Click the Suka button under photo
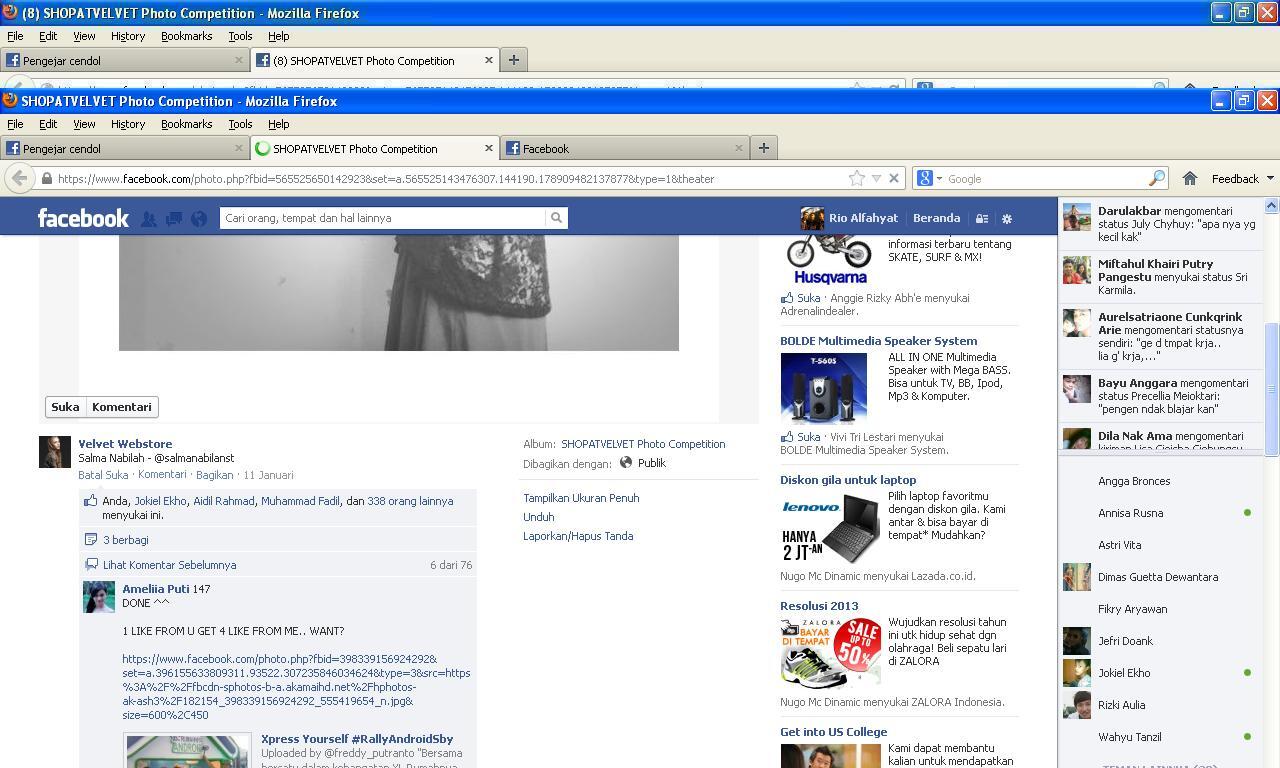The image size is (1280, 768). coord(65,407)
